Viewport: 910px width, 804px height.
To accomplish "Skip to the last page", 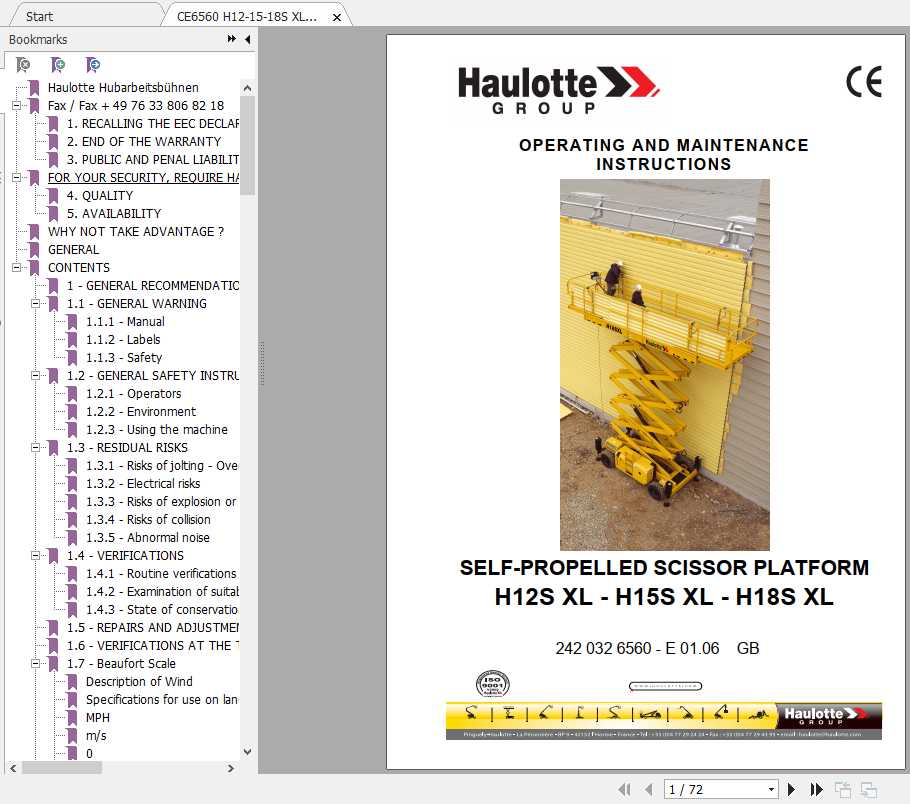I will click(x=816, y=789).
